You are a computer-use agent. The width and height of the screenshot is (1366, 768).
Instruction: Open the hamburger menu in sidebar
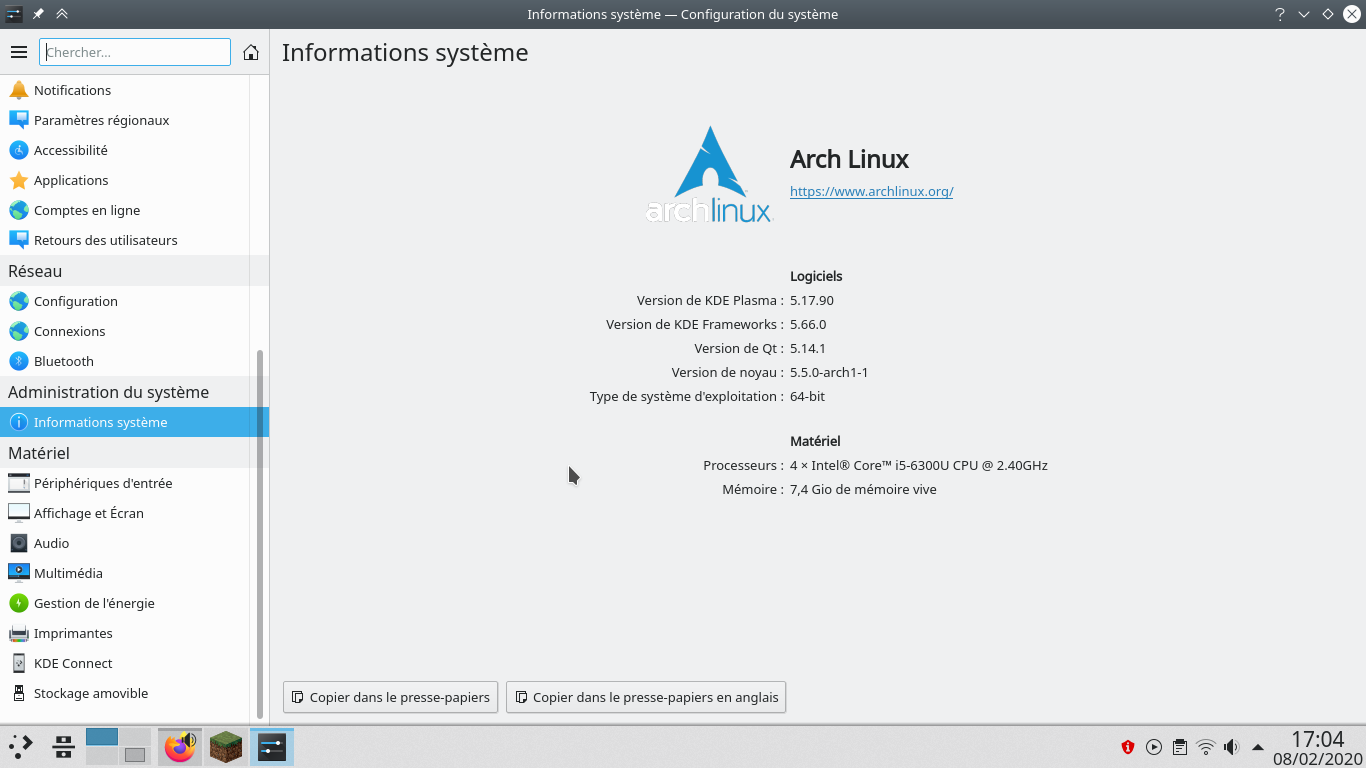19,52
